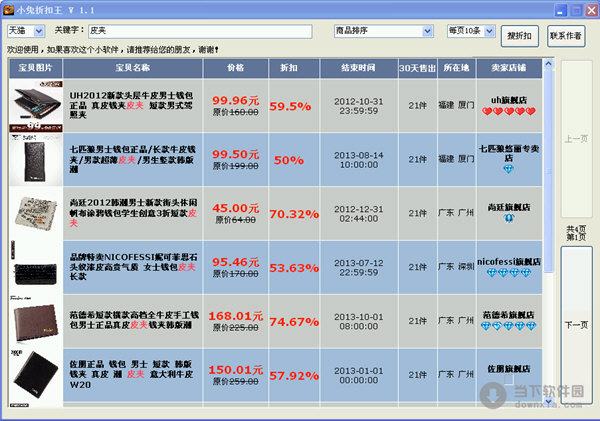Image resolution: width=600 pixels, height=421 pixels.
Task: Click the app icon in title bar
Action: tap(8, 10)
